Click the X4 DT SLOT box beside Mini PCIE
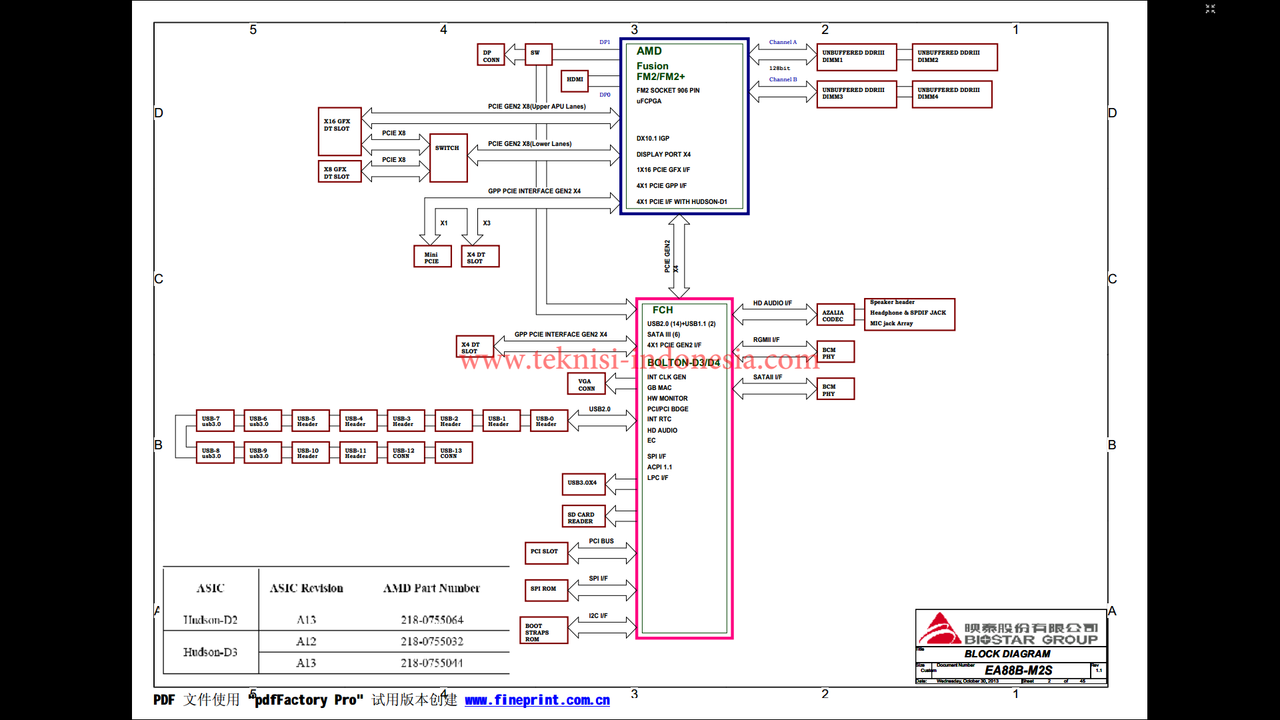Image resolution: width=1280 pixels, height=720 pixels. 480,256
